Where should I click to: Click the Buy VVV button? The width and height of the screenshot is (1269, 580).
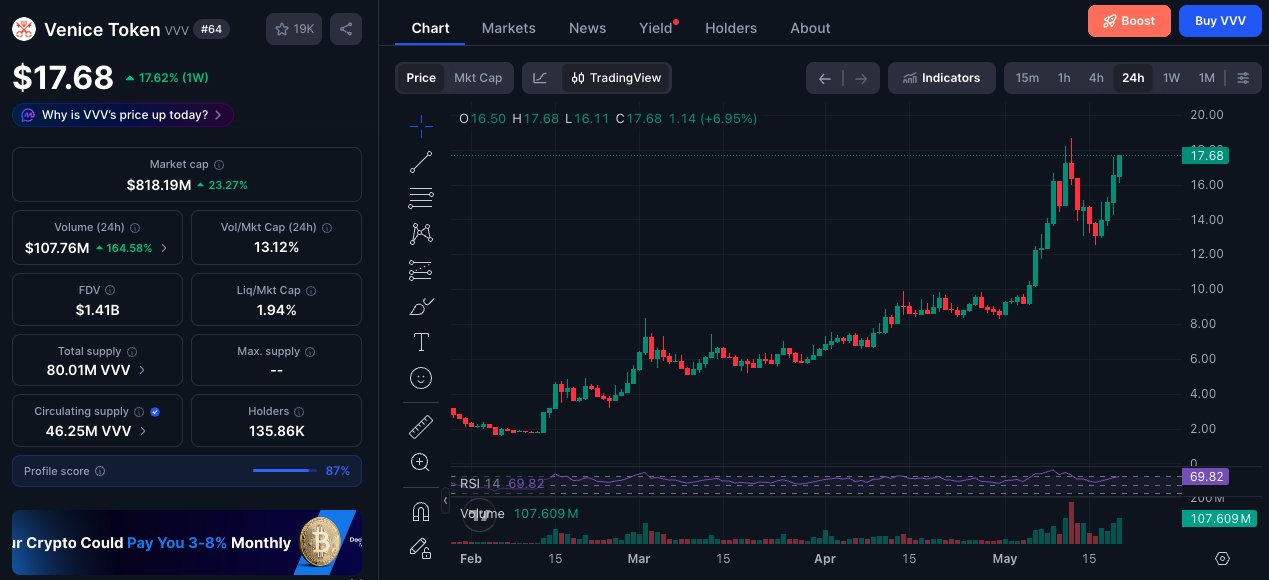(x=1220, y=21)
